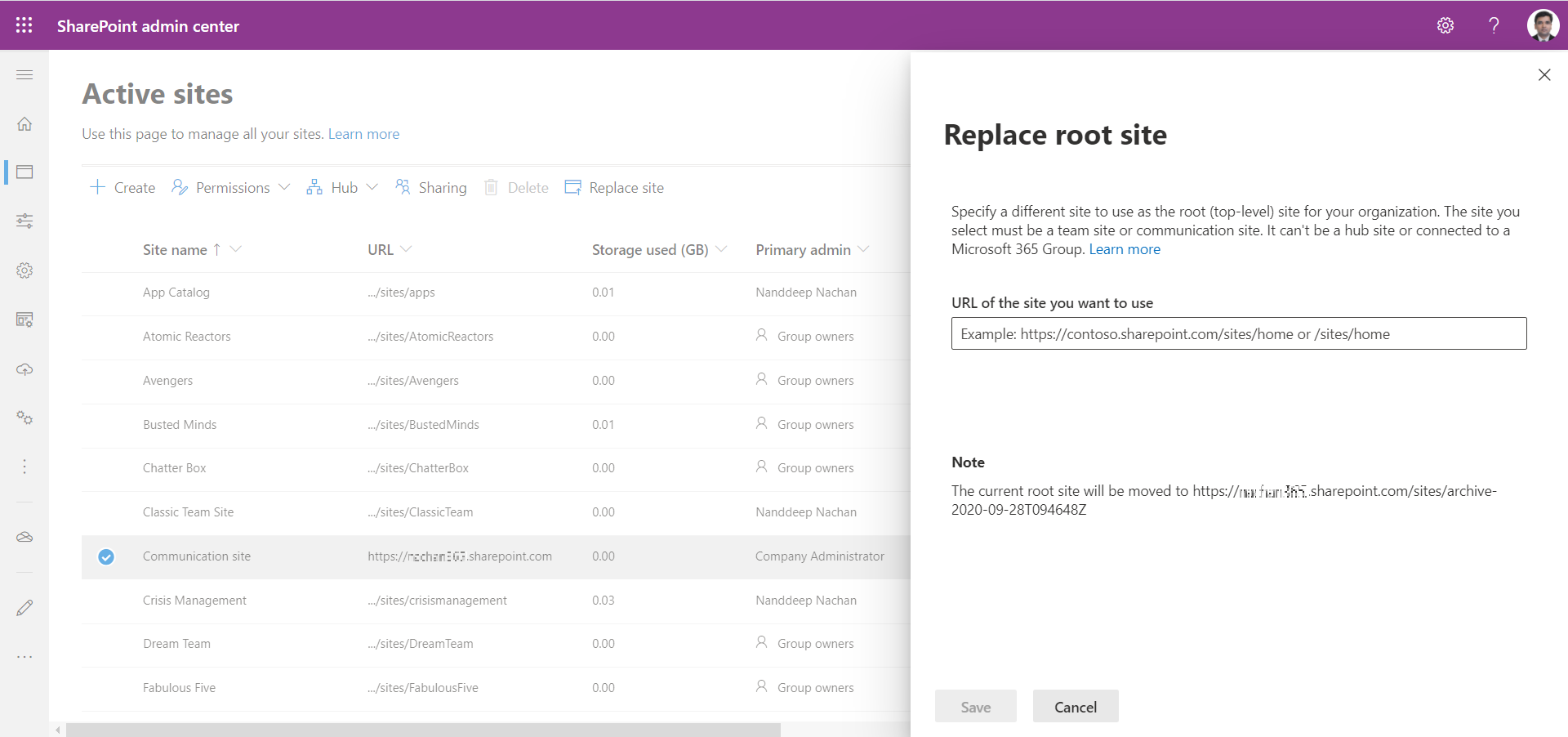Click Replace site in the toolbar
The width and height of the screenshot is (1568, 737).
[x=615, y=188]
